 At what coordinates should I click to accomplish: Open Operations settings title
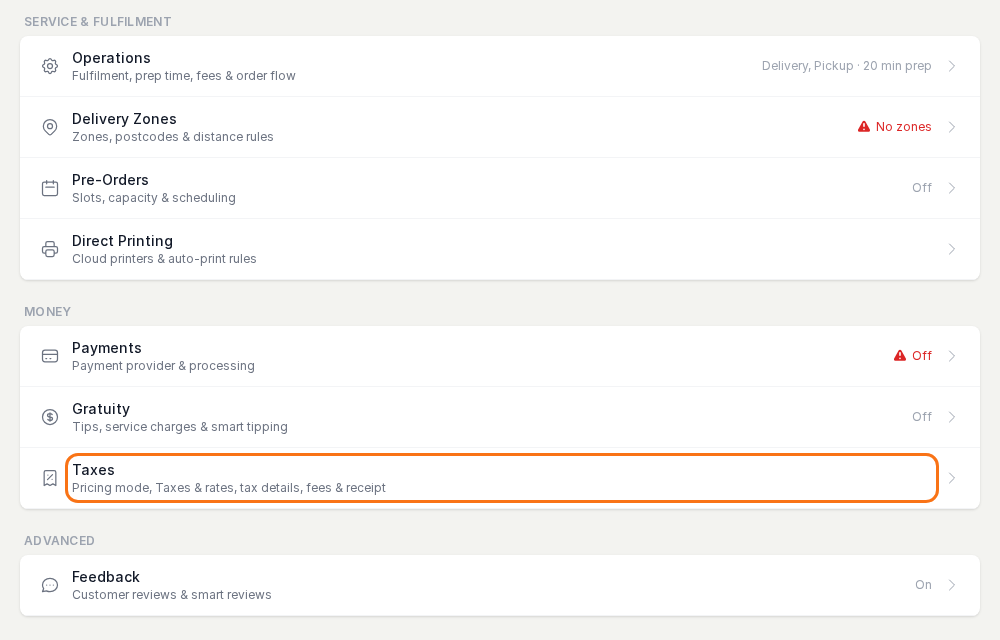coord(111,58)
